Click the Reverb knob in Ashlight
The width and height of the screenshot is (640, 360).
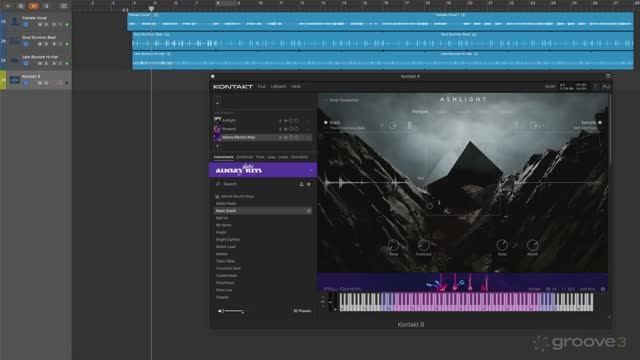tap(532, 245)
